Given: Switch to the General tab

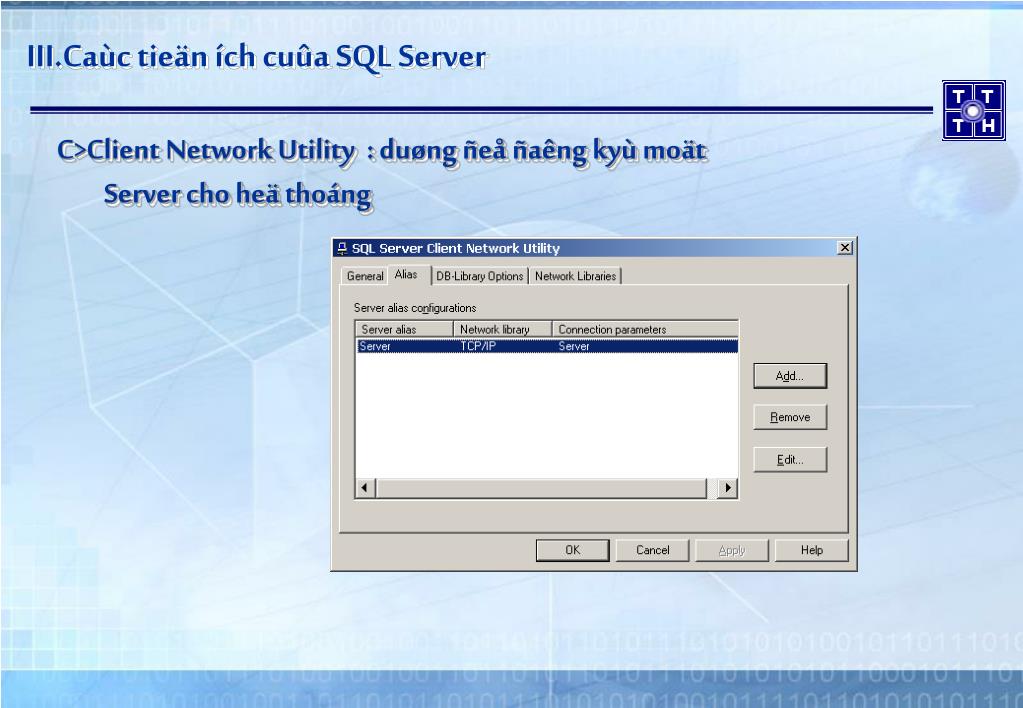Looking at the screenshot, I should 365,276.
